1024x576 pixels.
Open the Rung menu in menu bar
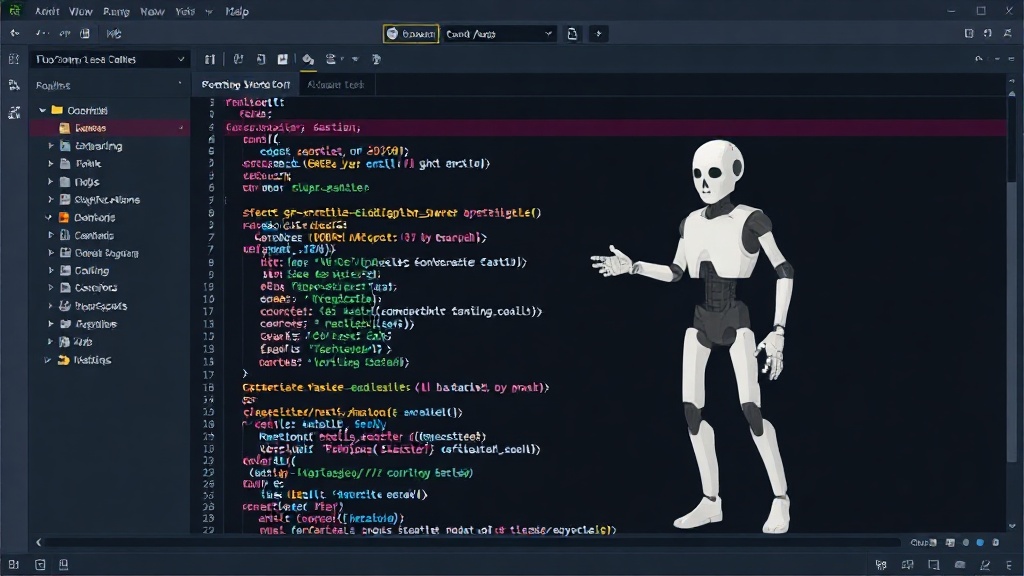point(116,11)
